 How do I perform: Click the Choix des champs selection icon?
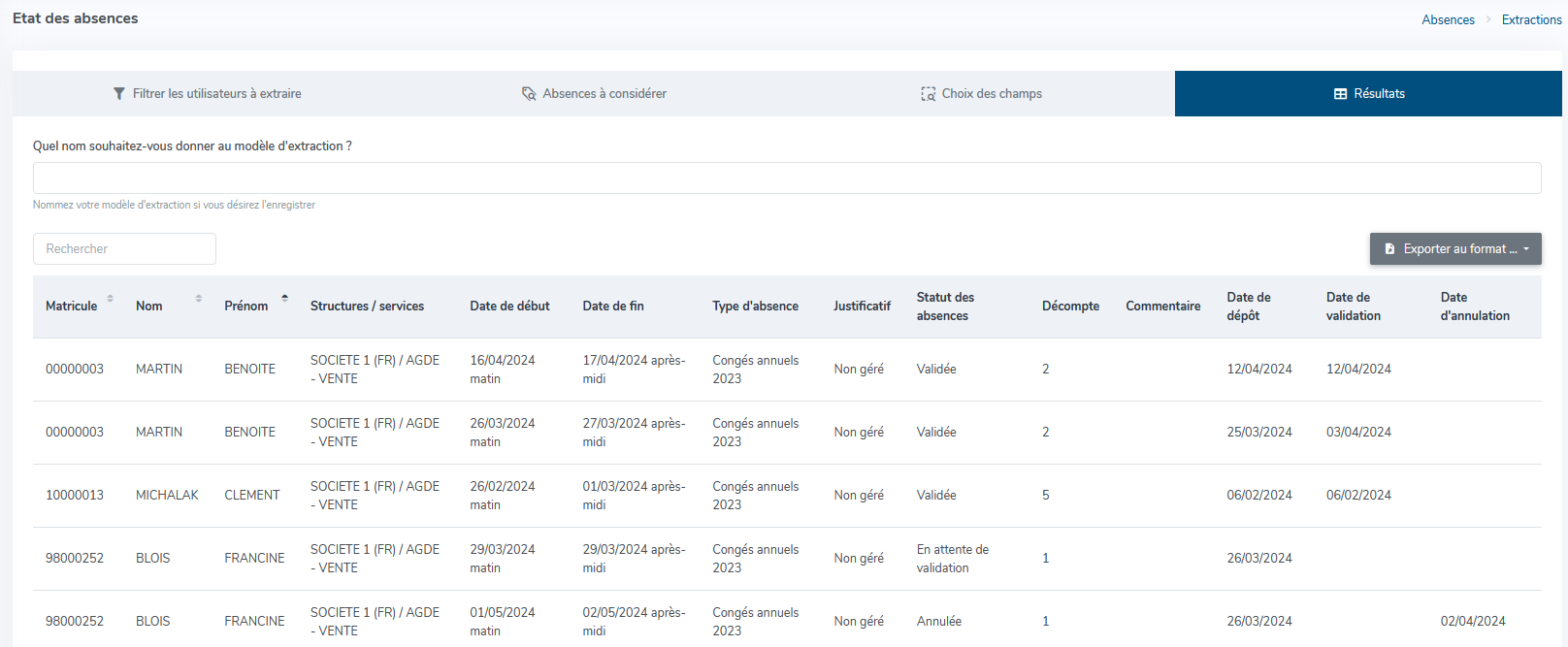[x=928, y=94]
